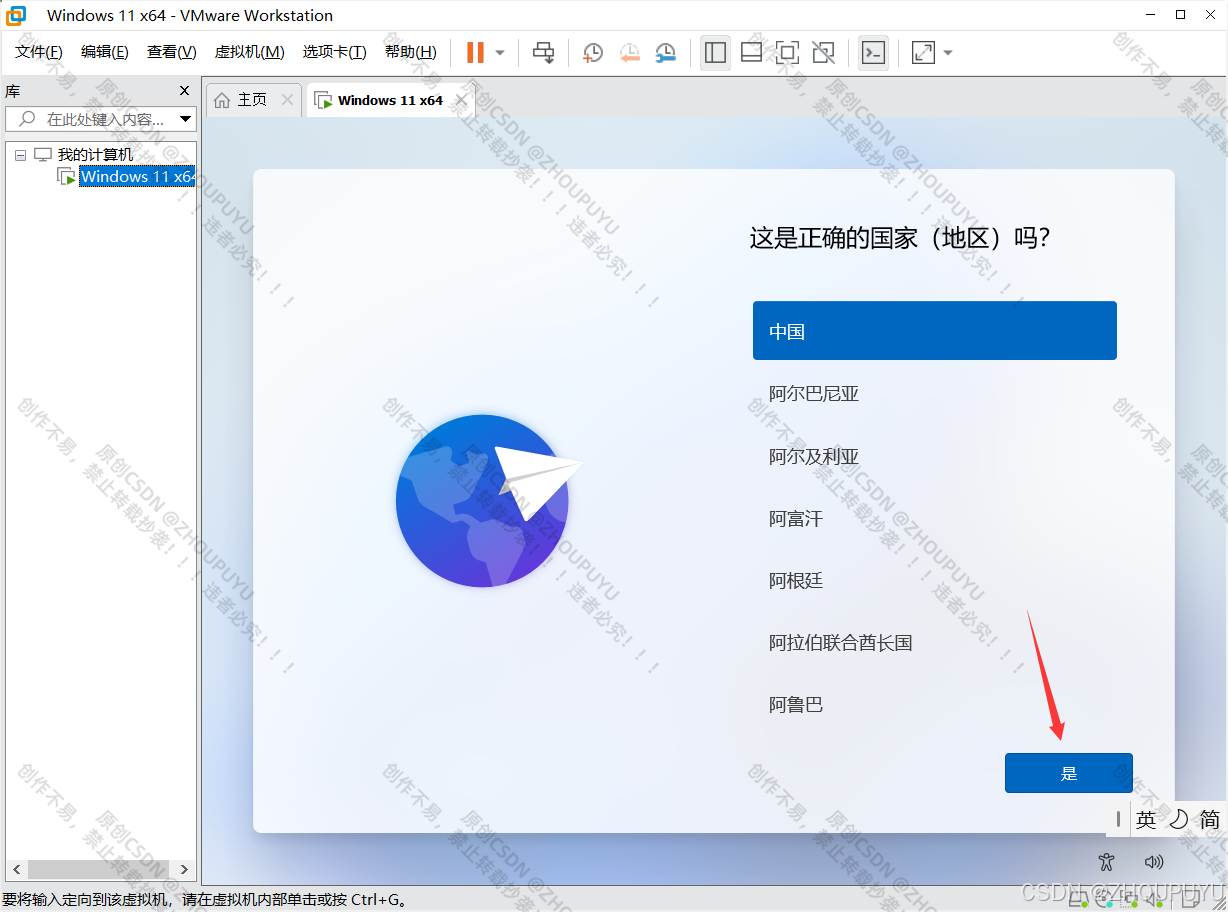Close the library (库) panel
1228x912 pixels.
184,90
